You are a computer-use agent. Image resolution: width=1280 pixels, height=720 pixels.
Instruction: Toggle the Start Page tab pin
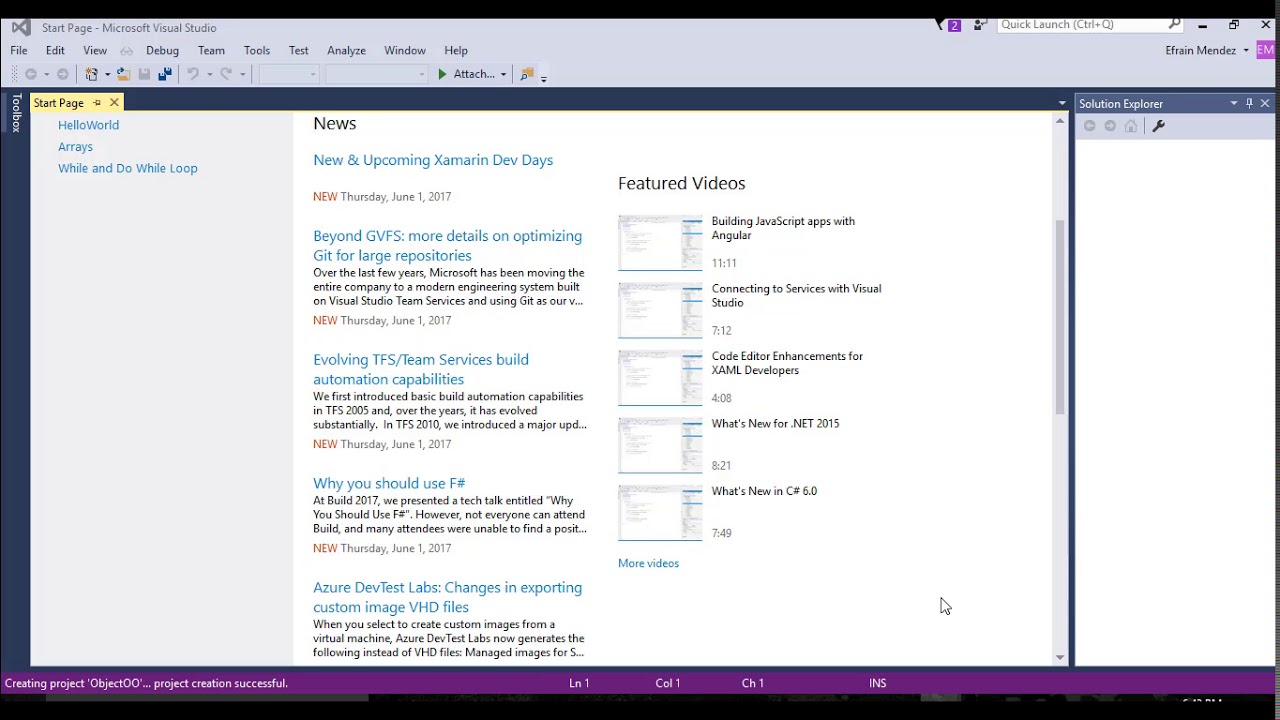pyautogui.click(x=97, y=103)
